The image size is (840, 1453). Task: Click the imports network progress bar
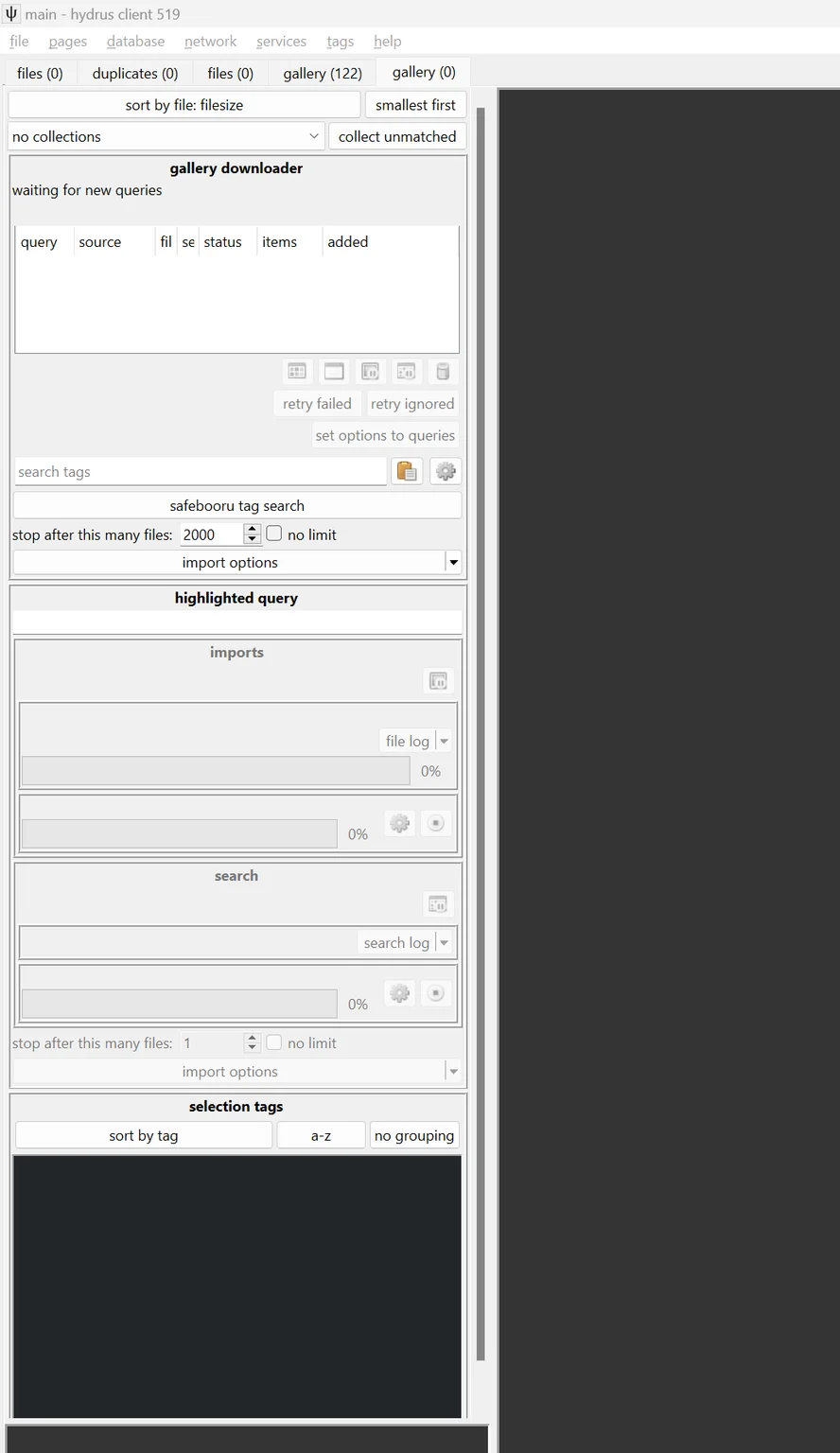pyautogui.click(x=179, y=834)
